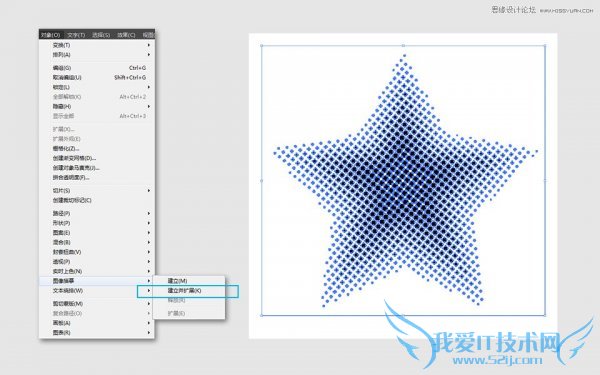Viewport: 600px width, 375px height.
Task: Choose 编组 Group with Ctrl+G shortcut
Action: tap(97, 68)
